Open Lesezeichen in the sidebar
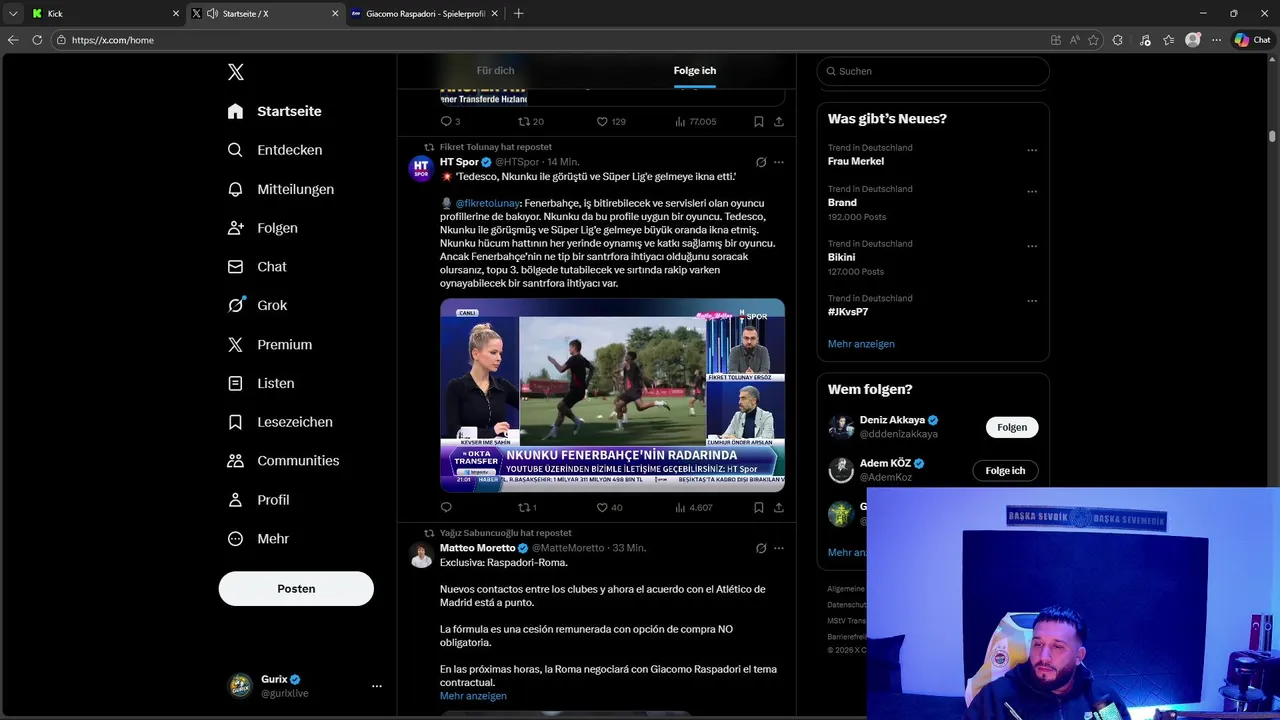Screen dimensions: 1280x720 [280, 422]
